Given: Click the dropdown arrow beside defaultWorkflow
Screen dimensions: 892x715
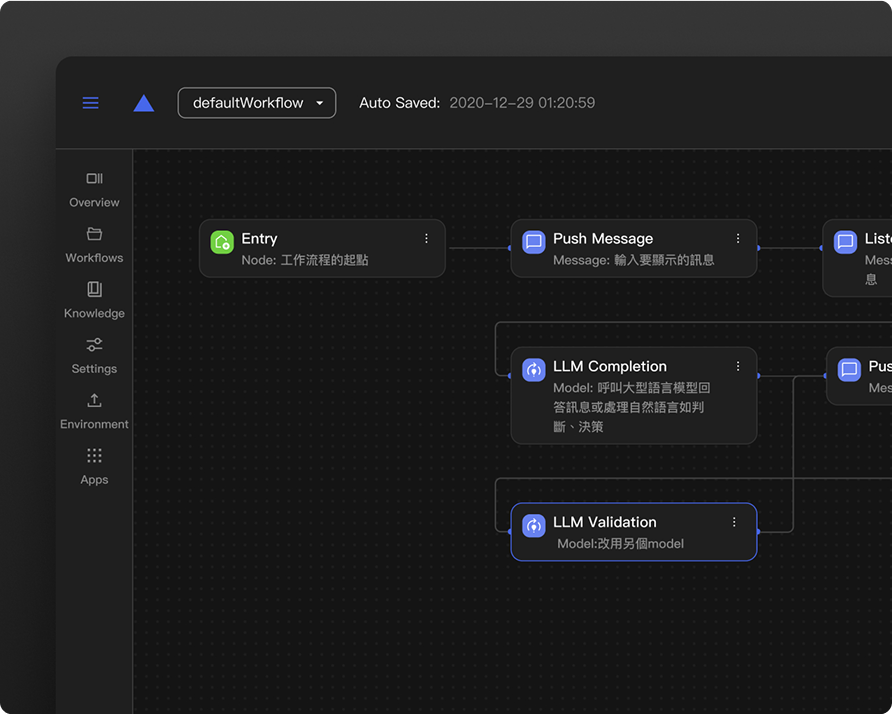Looking at the screenshot, I should tap(320, 103).
